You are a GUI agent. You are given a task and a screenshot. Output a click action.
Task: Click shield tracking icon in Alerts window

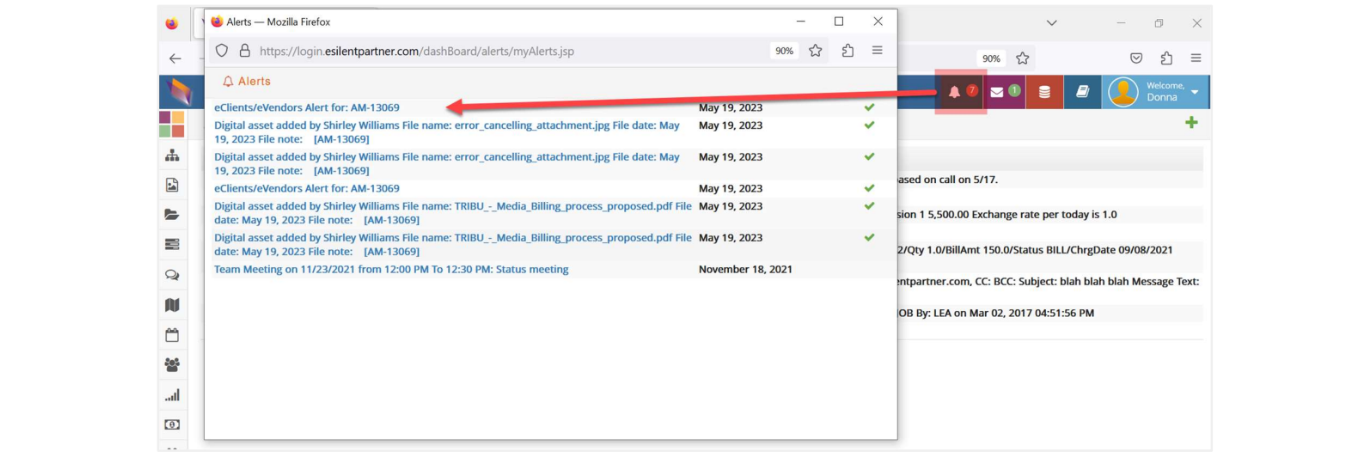(222, 51)
